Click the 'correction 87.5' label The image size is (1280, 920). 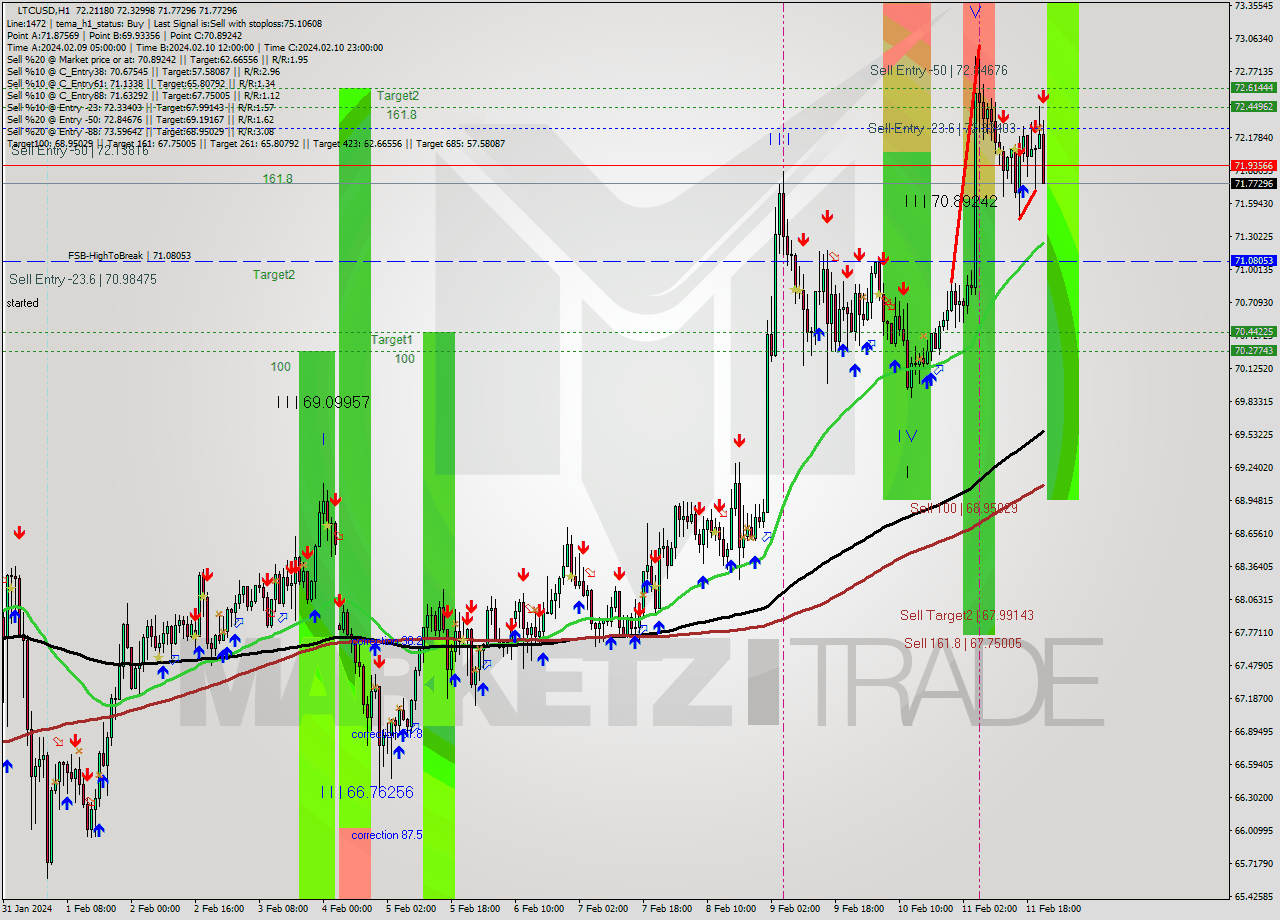coord(386,835)
